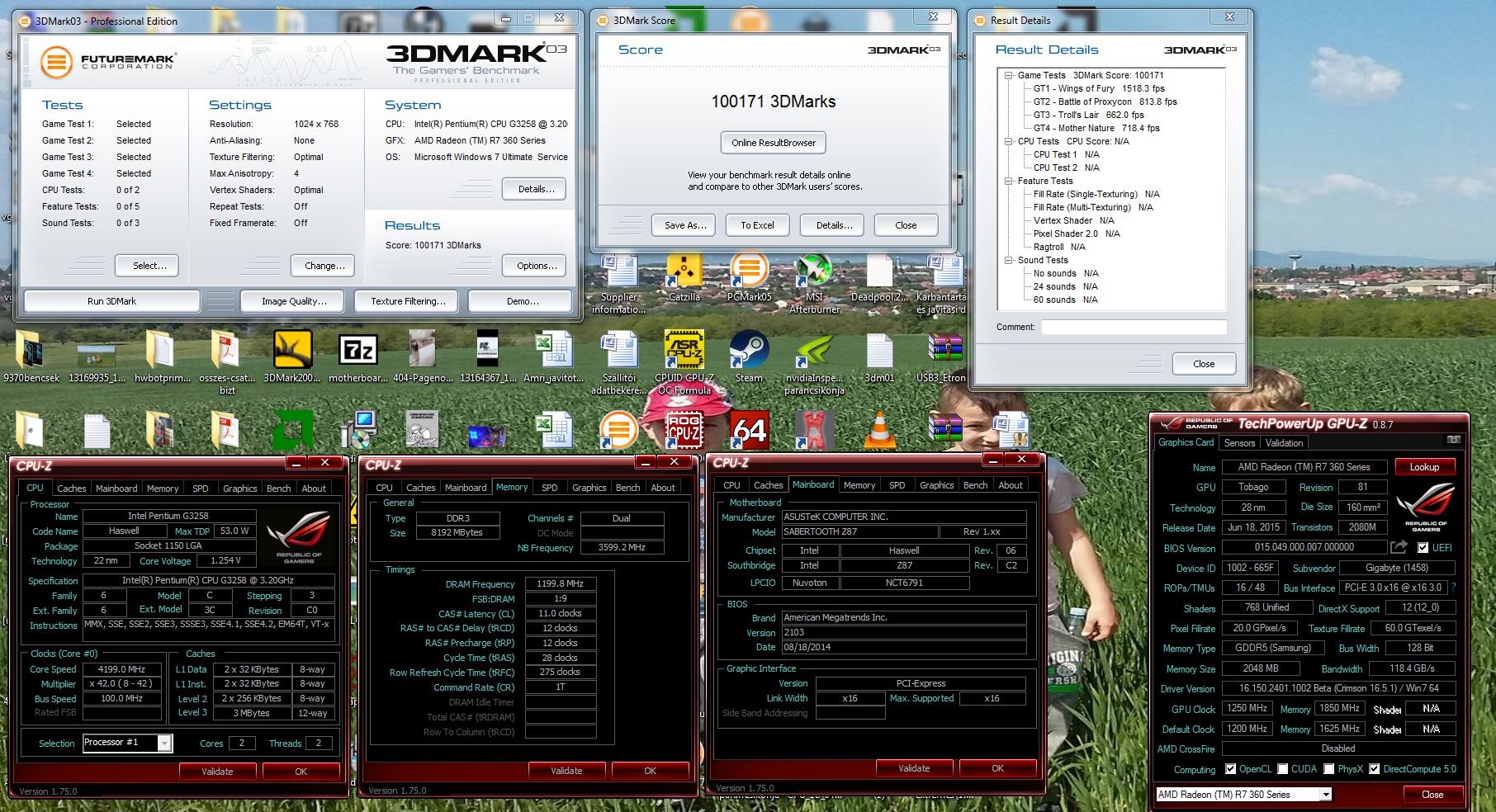
Task: Select GT4 - Mother Nature result row
Action: click(x=1096, y=128)
